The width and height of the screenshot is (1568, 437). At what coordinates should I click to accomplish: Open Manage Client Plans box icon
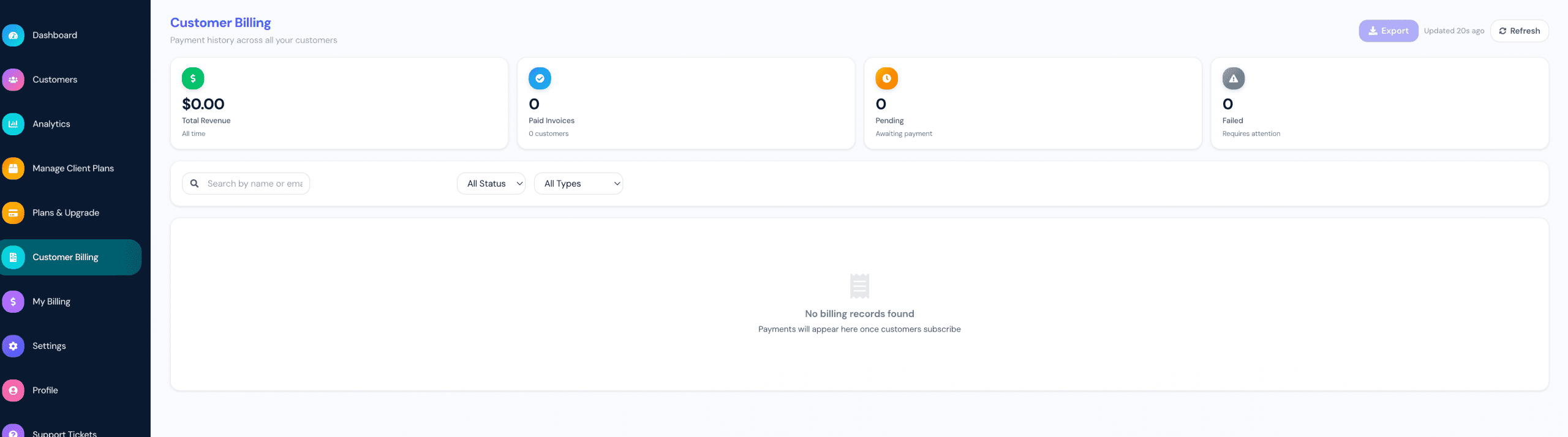(13, 168)
